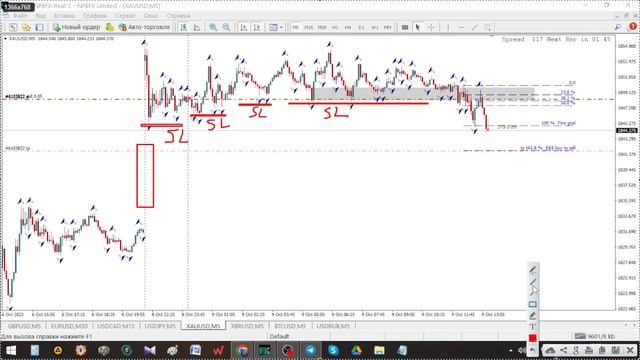640x360 pixels.
Task: Select the crosshair tool
Action: tap(431, 27)
